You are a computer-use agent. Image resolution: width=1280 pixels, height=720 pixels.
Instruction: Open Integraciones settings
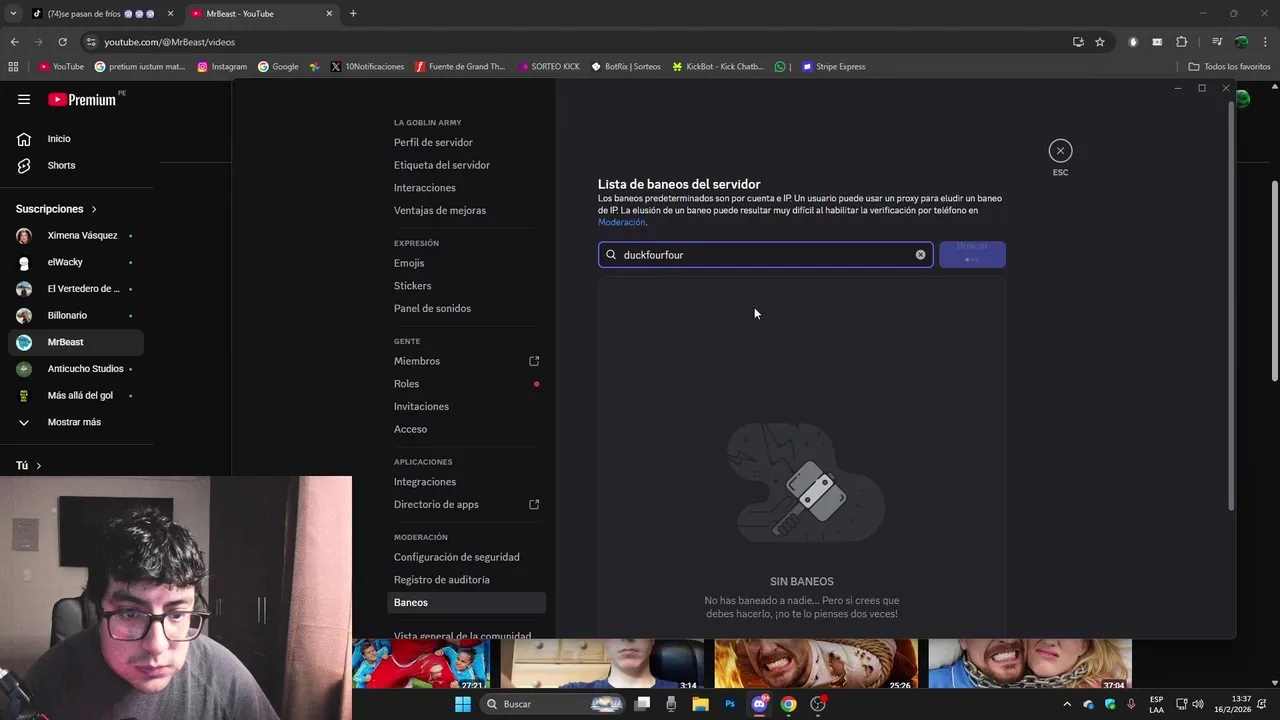coord(424,482)
